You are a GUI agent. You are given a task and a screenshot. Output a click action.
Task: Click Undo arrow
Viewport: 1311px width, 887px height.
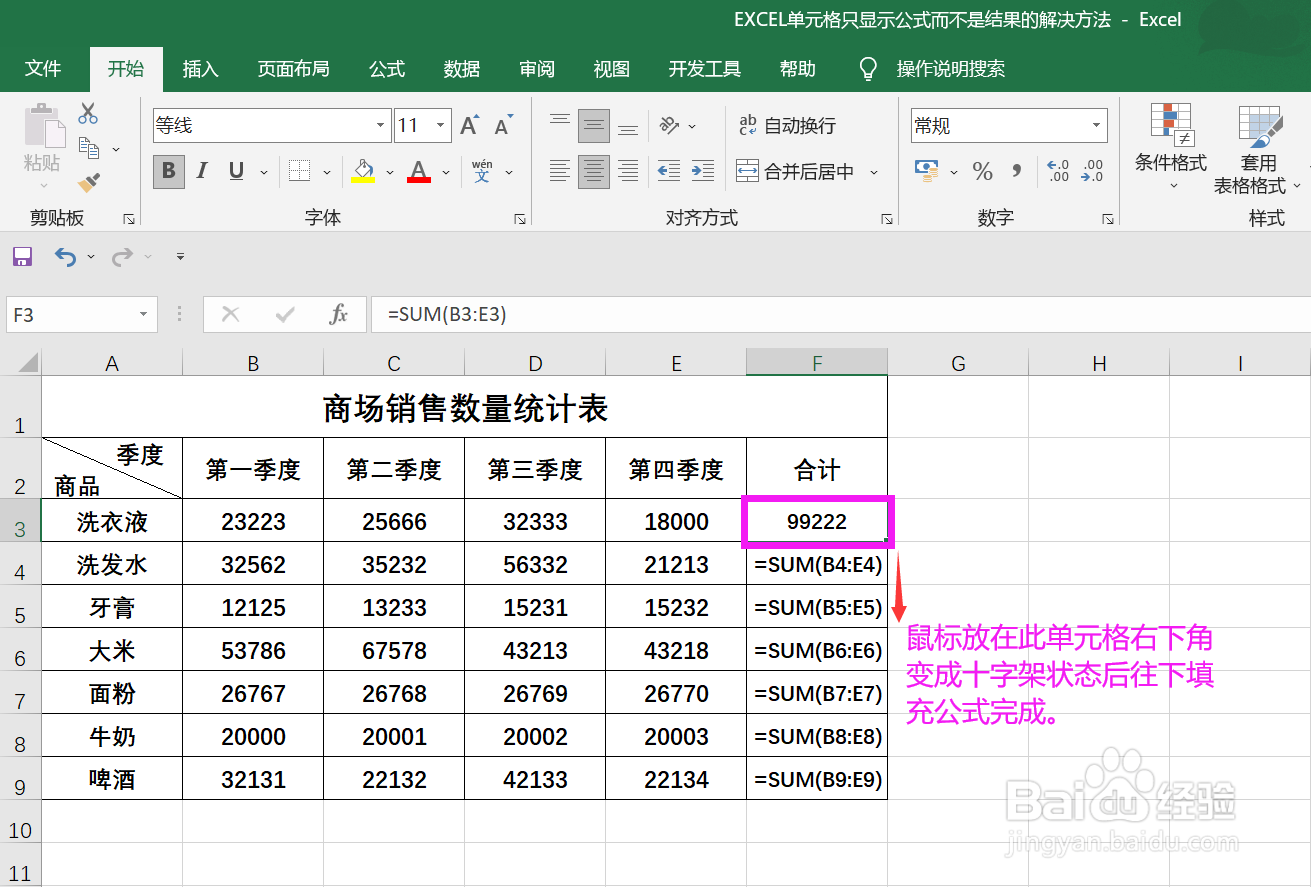click(x=65, y=257)
